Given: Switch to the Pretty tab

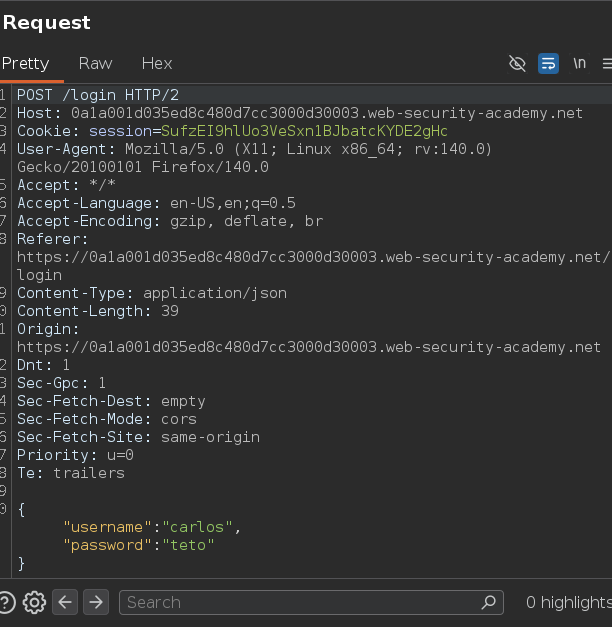Looking at the screenshot, I should point(26,63).
